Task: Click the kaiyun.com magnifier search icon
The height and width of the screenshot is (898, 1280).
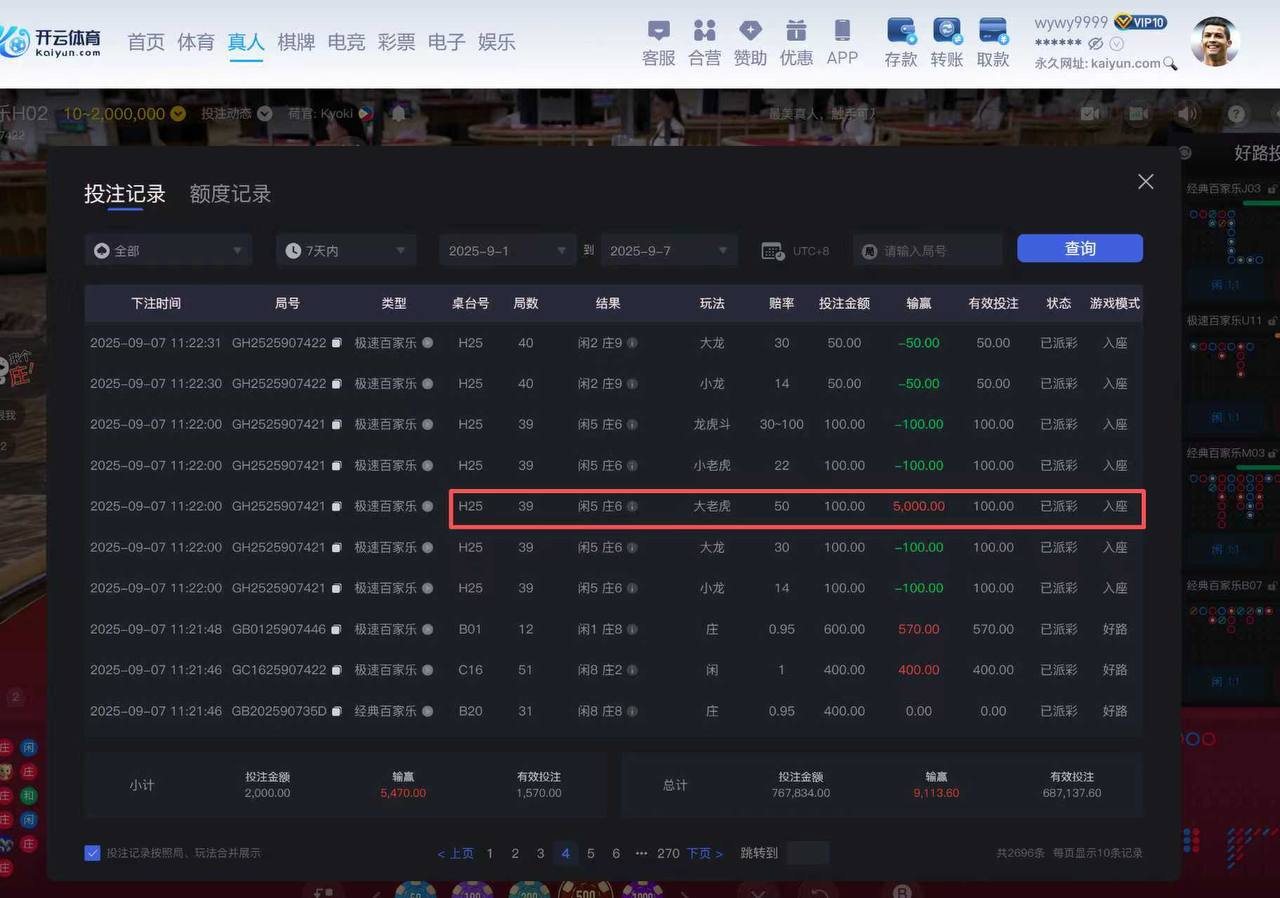Action: point(1169,62)
